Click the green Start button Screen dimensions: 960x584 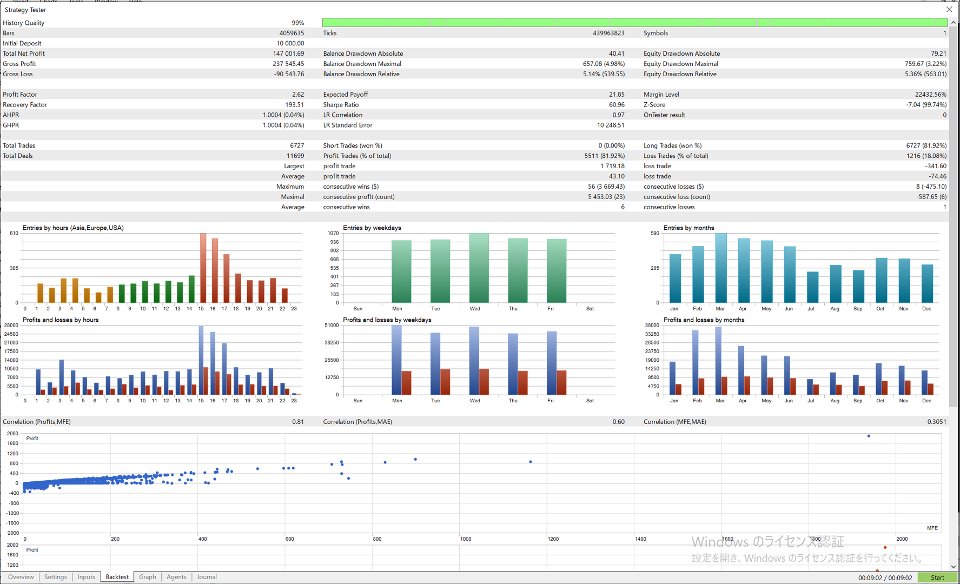937,577
